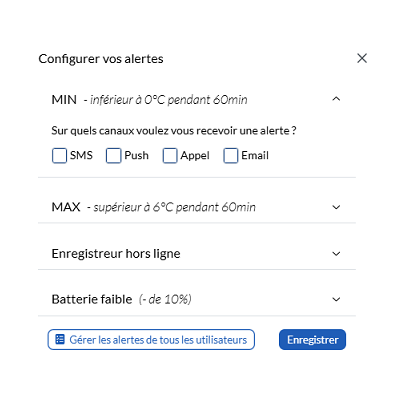Collapse the MIN section using its chevron
408x399 pixels.
coord(336,99)
